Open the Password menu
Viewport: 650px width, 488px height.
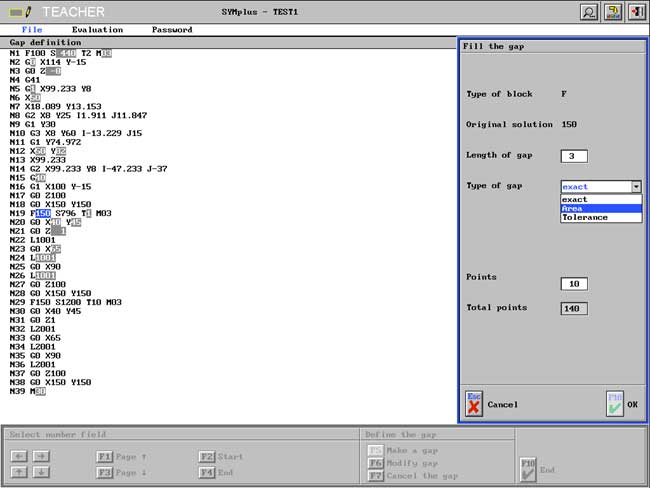click(172, 30)
